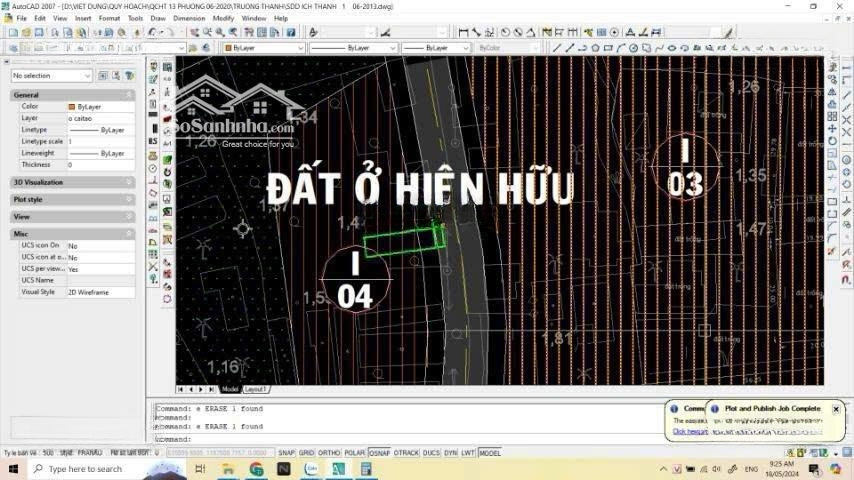Image resolution: width=854 pixels, height=480 pixels.
Task: Open the File menu
Action: [x=22, y=18]
